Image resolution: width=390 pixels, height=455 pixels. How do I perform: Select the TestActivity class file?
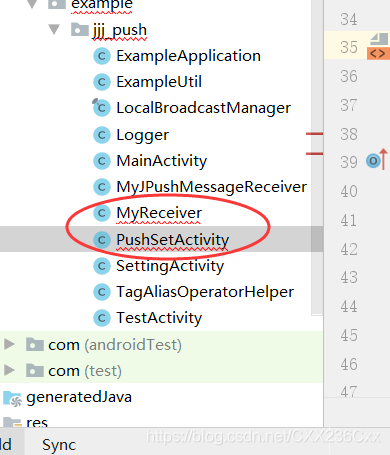(x=159, y=318)
